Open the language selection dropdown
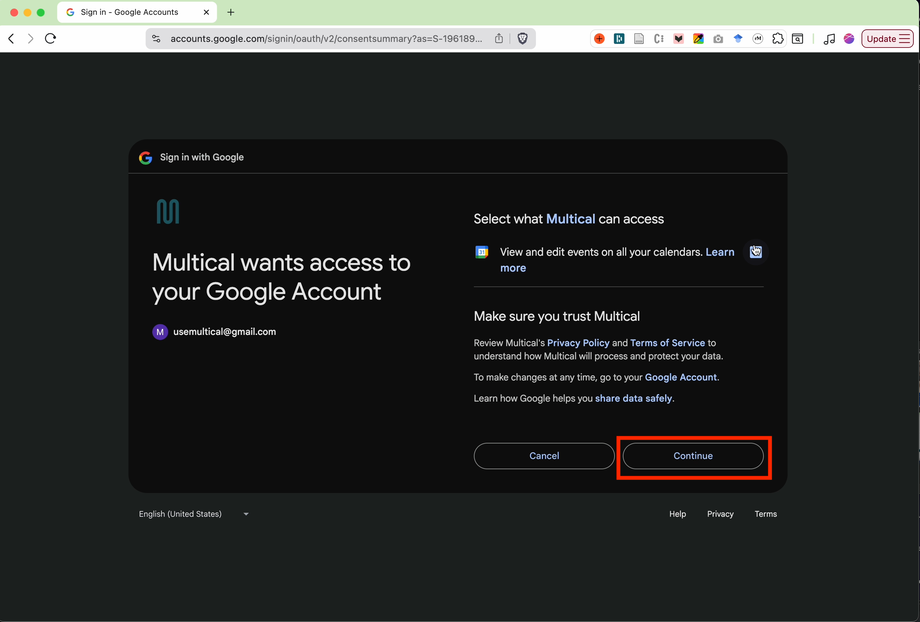The width and height of the screenshot is (920, 622). coord(180,514)
